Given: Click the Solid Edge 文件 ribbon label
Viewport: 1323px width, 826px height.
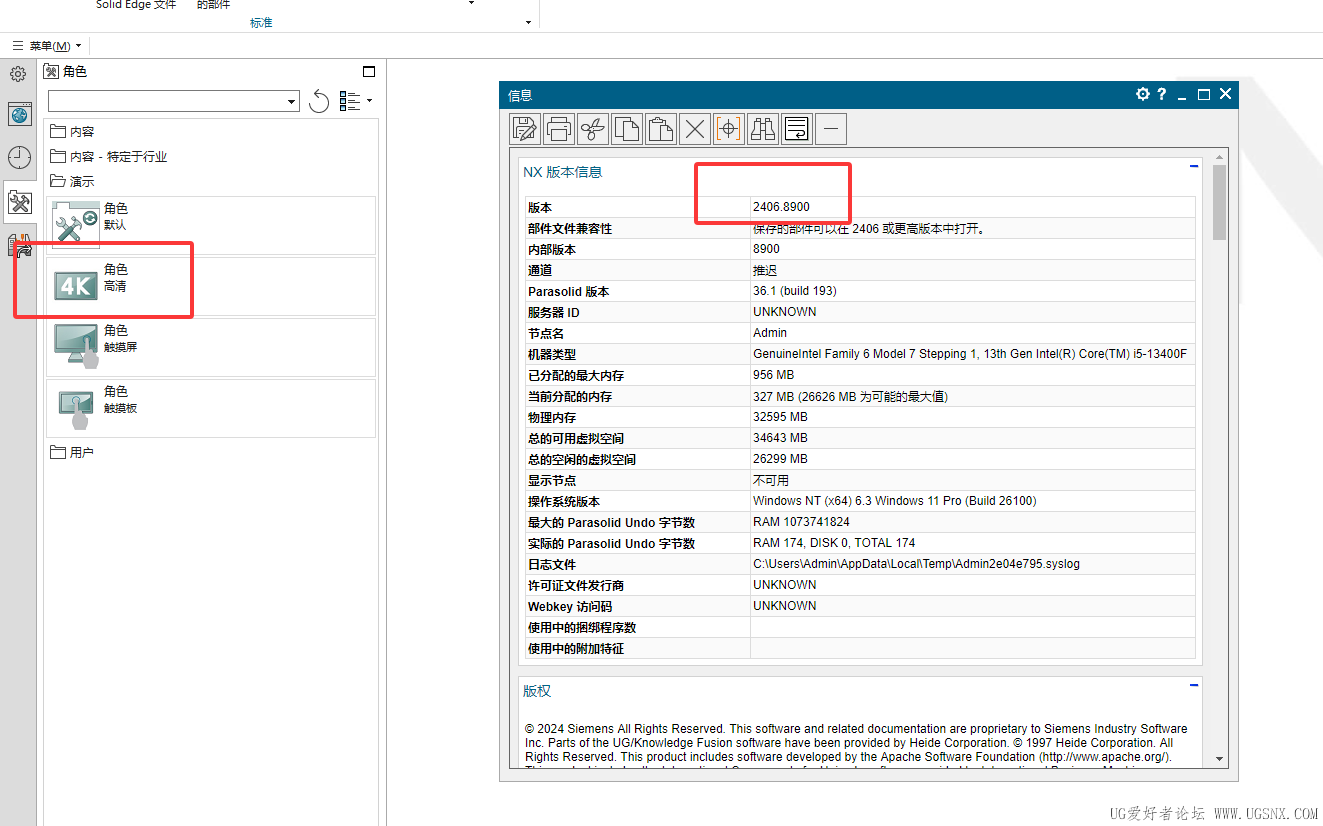Looking at the screenshot, I should (136, 5).
